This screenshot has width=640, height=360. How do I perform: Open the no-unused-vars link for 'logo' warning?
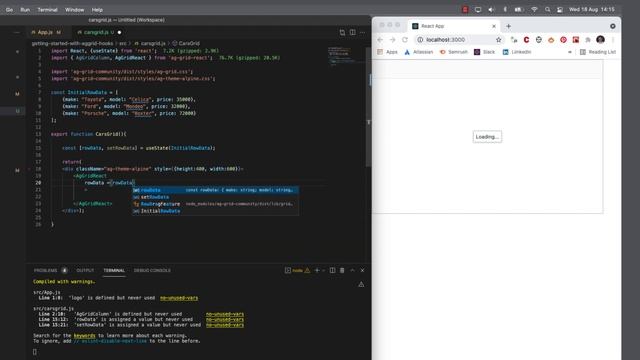point(179,298)
